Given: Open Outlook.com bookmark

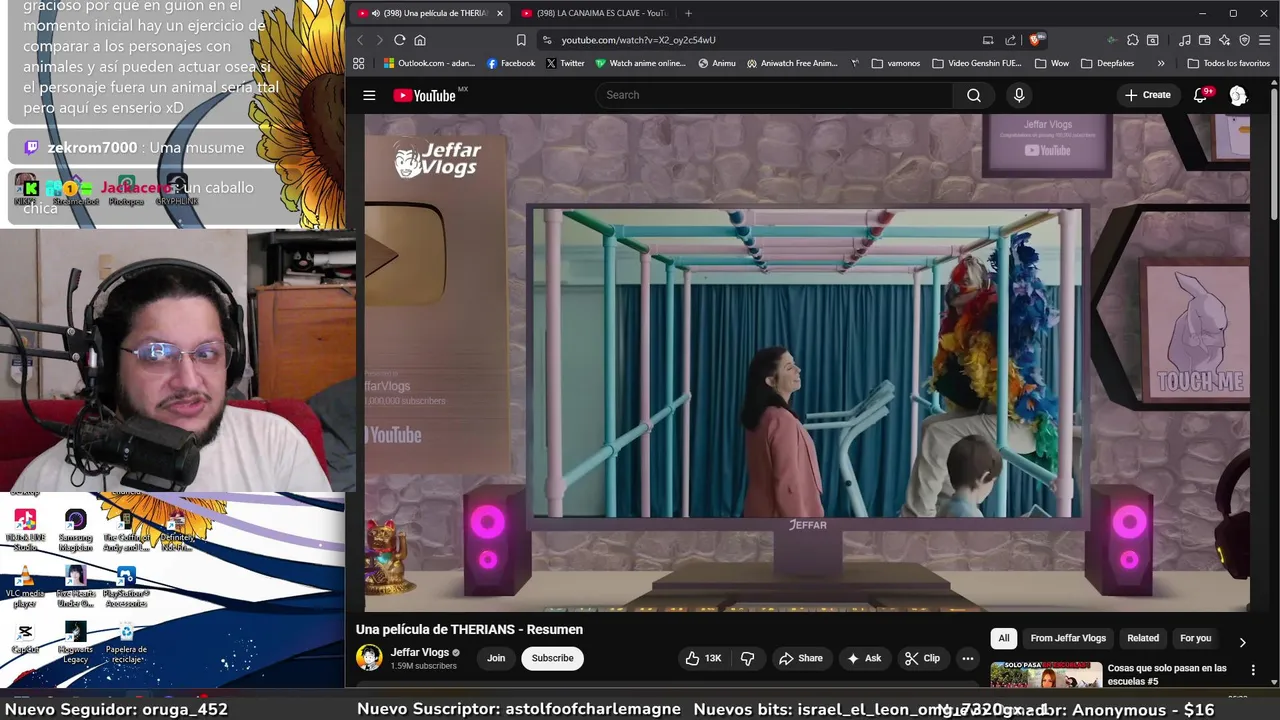Looking at the screenshot, I should pyautogui.click(x=429, y=63).
